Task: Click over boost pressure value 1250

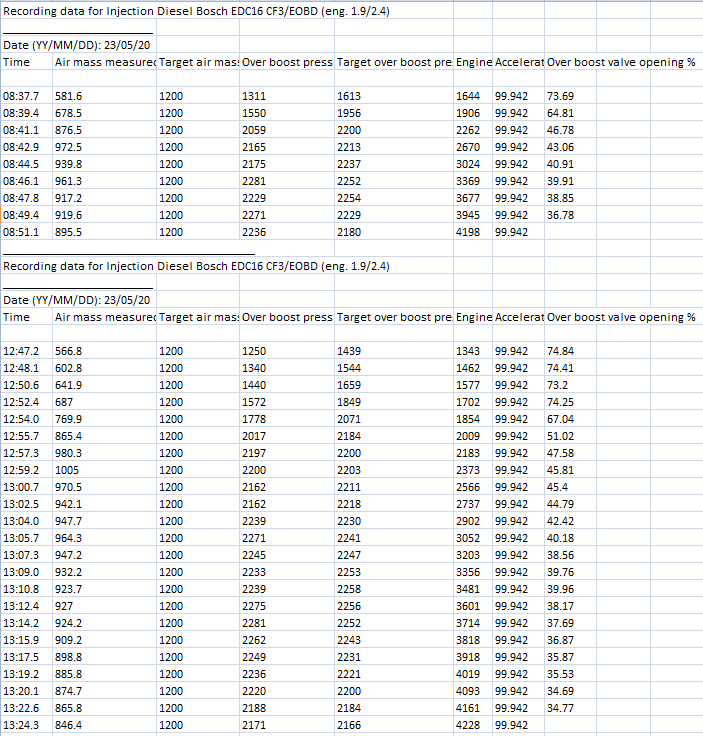Action: tap(254, 351)
